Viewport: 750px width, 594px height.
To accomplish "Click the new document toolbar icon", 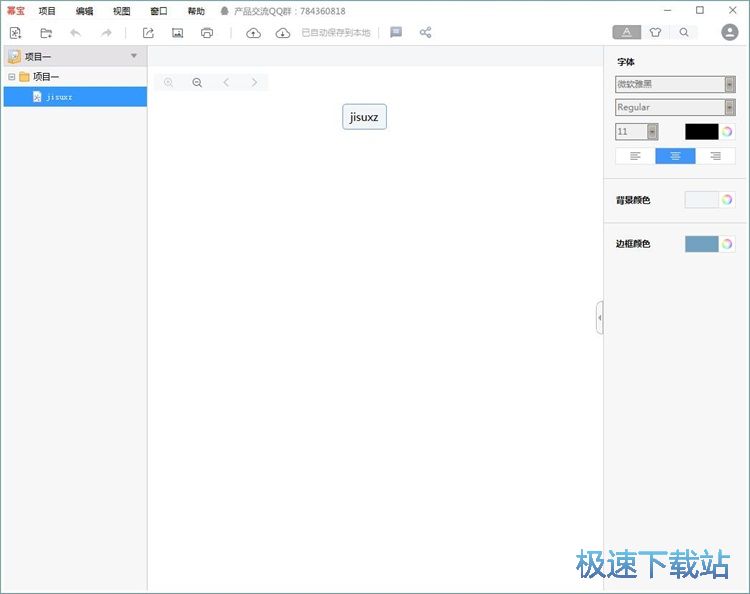I will pos(16,33).
